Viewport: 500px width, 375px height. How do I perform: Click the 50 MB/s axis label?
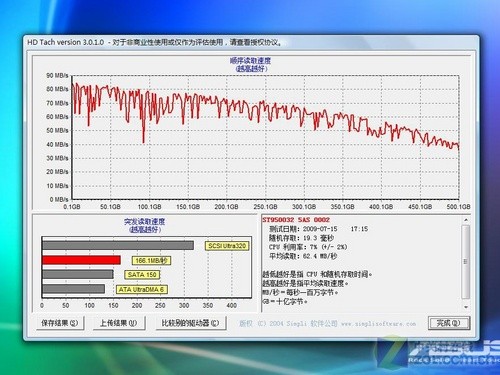[57, 130]
